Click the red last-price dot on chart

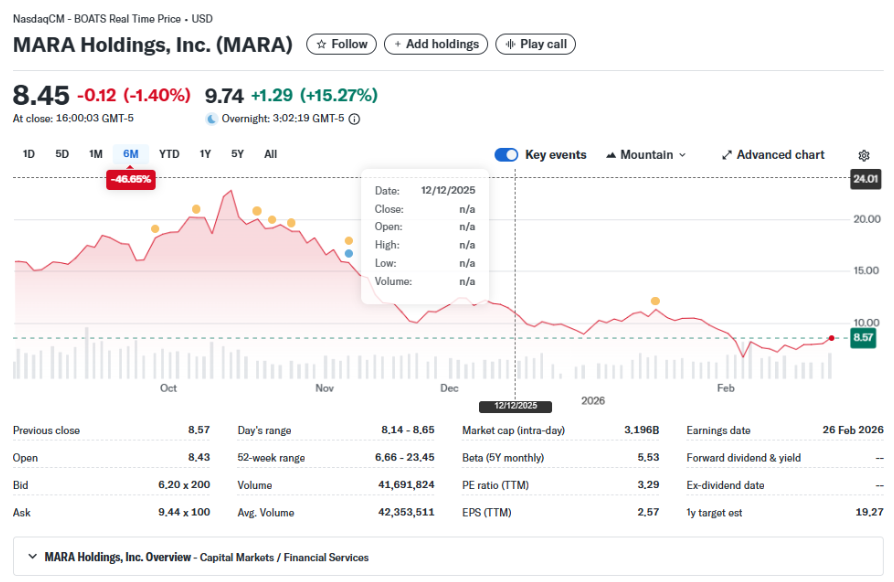[831, 338]
